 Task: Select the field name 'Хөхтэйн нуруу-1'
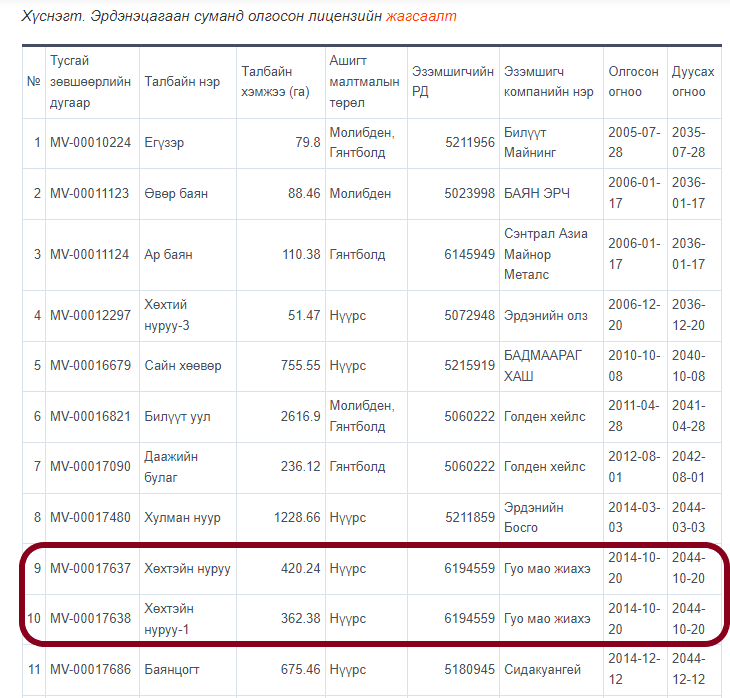pos(169,618)
